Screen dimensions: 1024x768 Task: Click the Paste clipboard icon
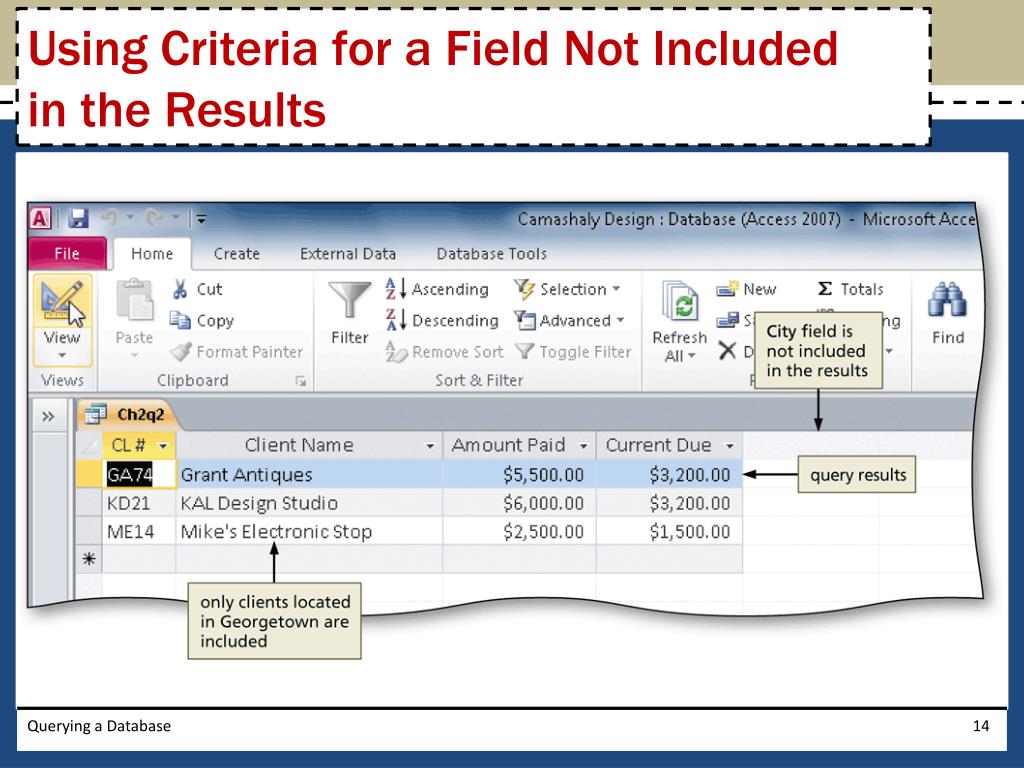click(135, 300)
